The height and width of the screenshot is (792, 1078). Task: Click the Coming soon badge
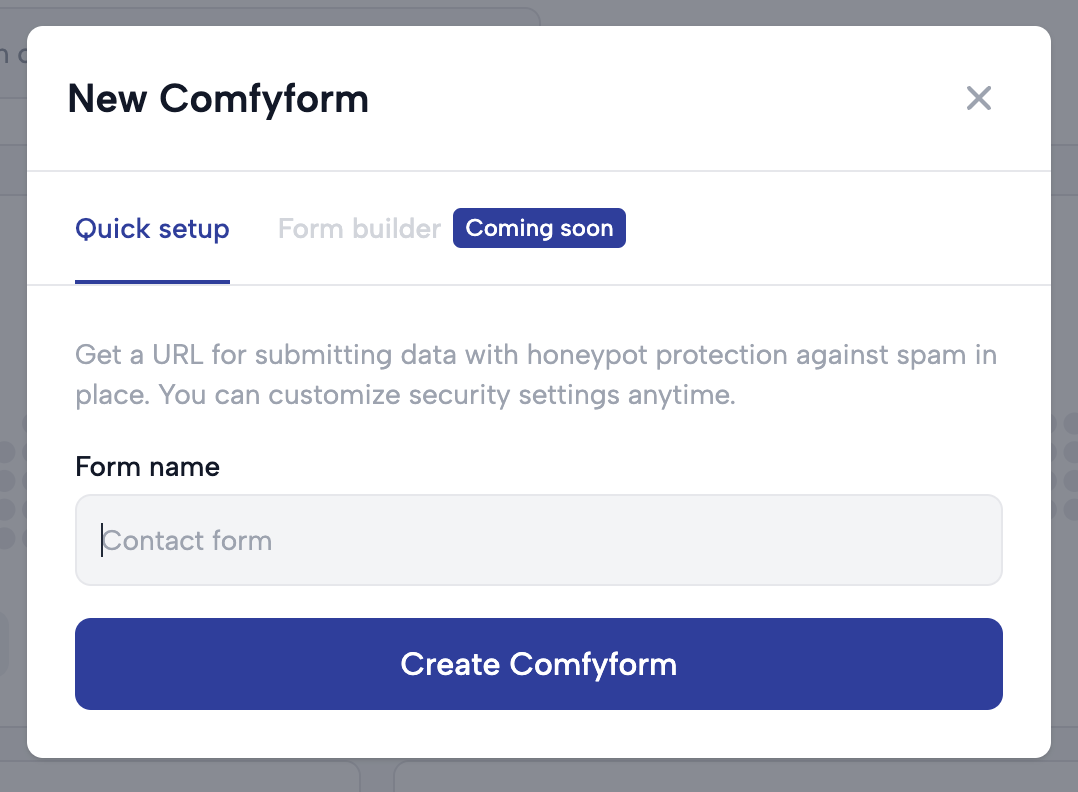point(539,228)
